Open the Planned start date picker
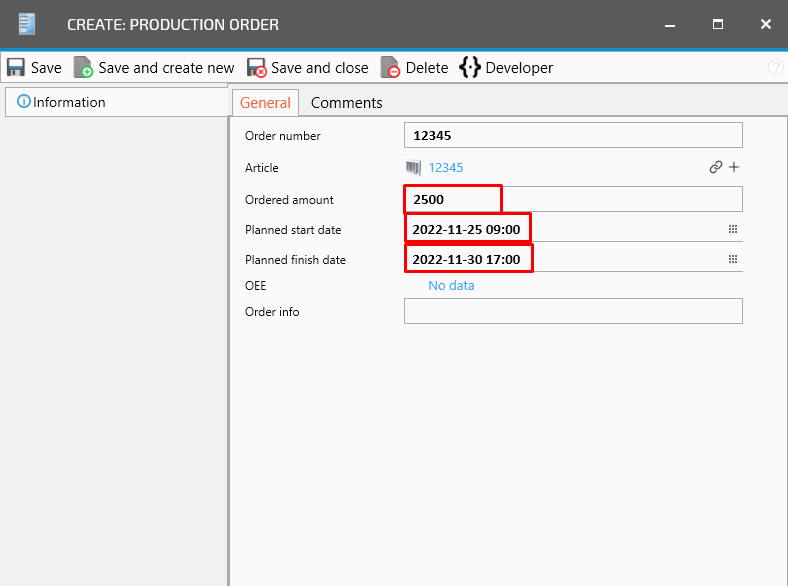Viewport: 788px width, 586px height. [x=732, y=230]
